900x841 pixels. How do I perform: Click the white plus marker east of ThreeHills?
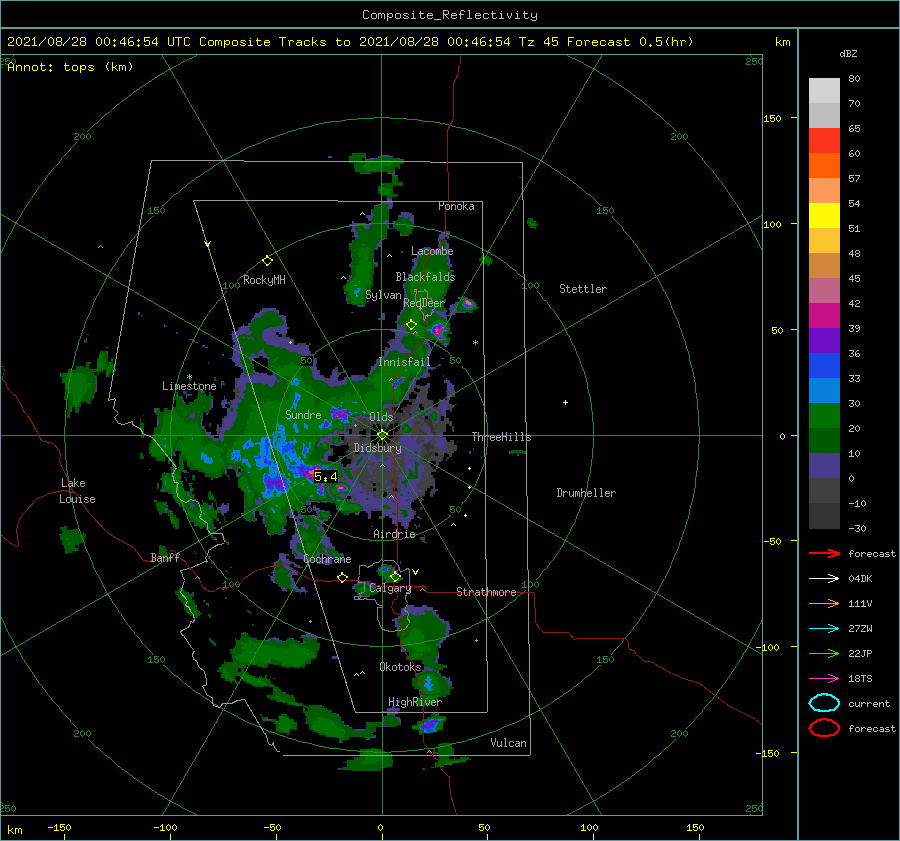tap(565, 402)
